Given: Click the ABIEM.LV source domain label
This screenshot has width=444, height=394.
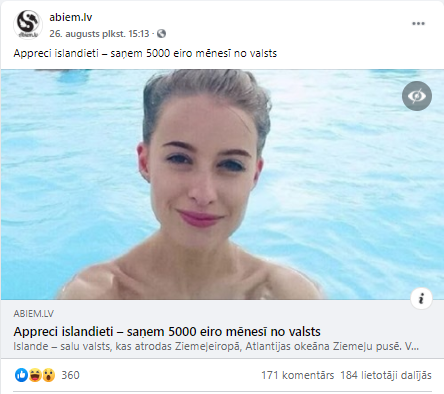Looking at the screenshot, I should (33, 314).
